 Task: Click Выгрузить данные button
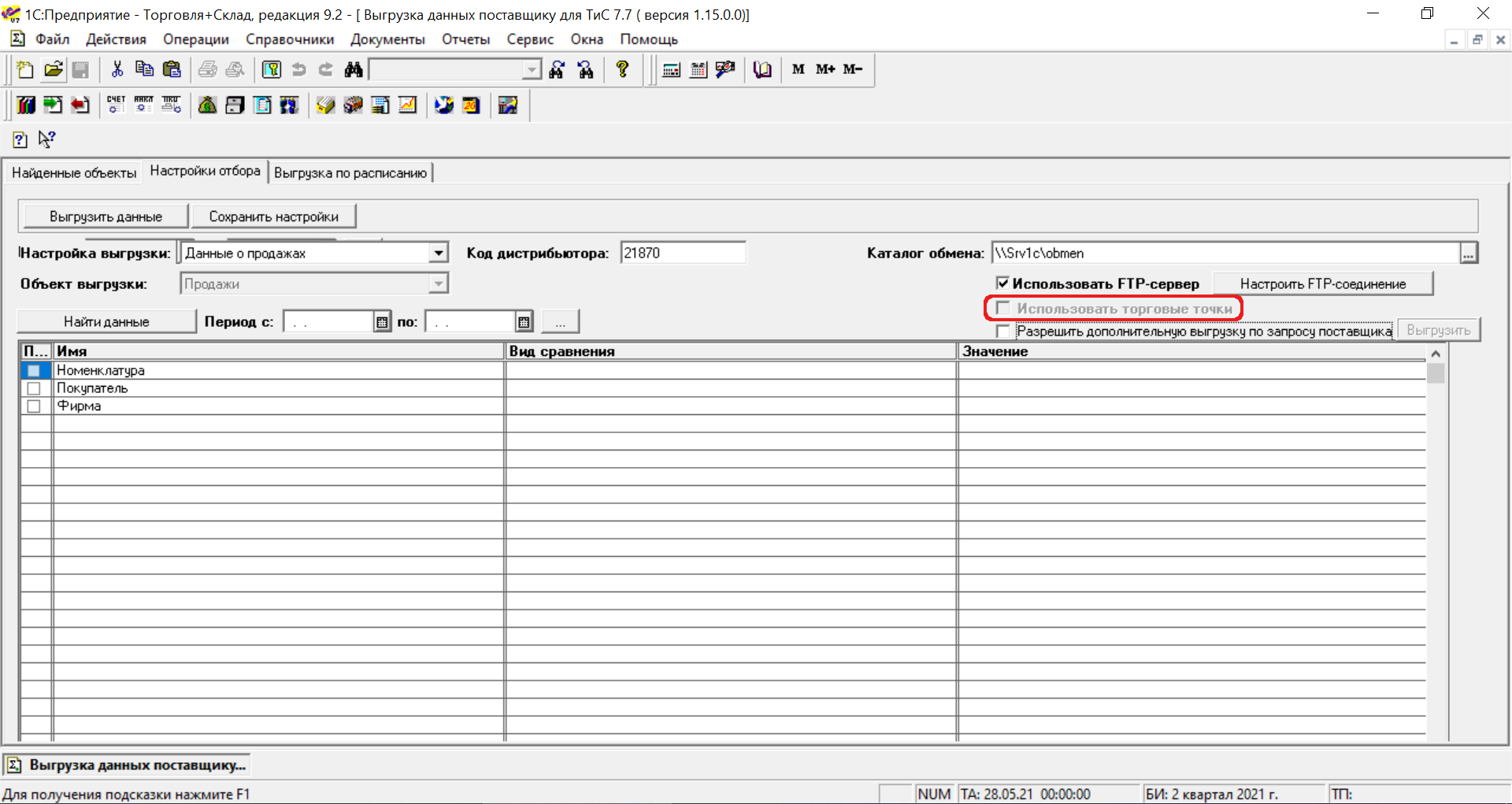[106, 217]
